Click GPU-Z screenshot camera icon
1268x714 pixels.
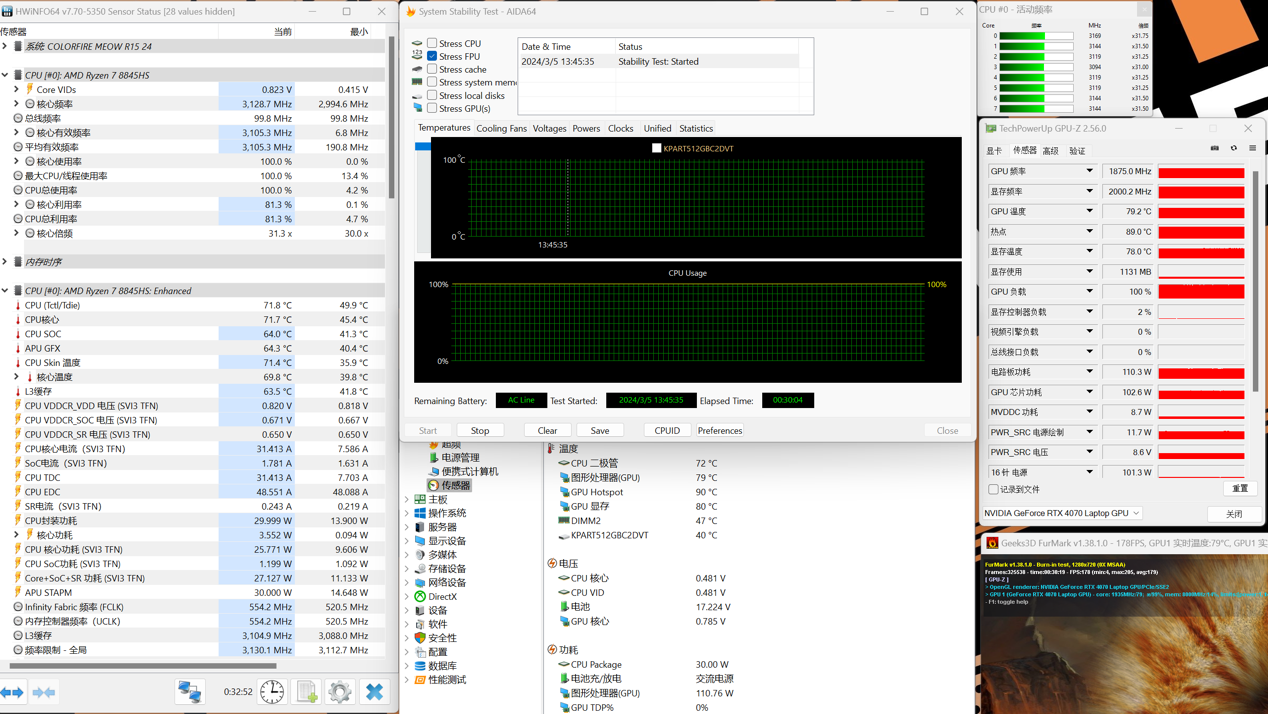click(x=1215, y=149)
